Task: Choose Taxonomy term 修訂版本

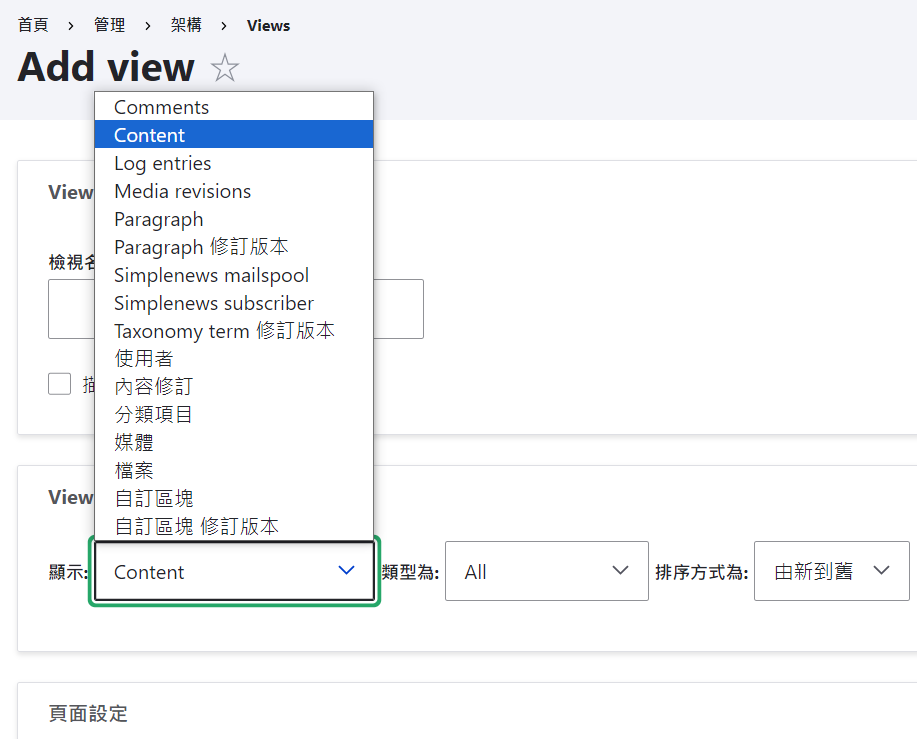Action: (x=224, y=331)
